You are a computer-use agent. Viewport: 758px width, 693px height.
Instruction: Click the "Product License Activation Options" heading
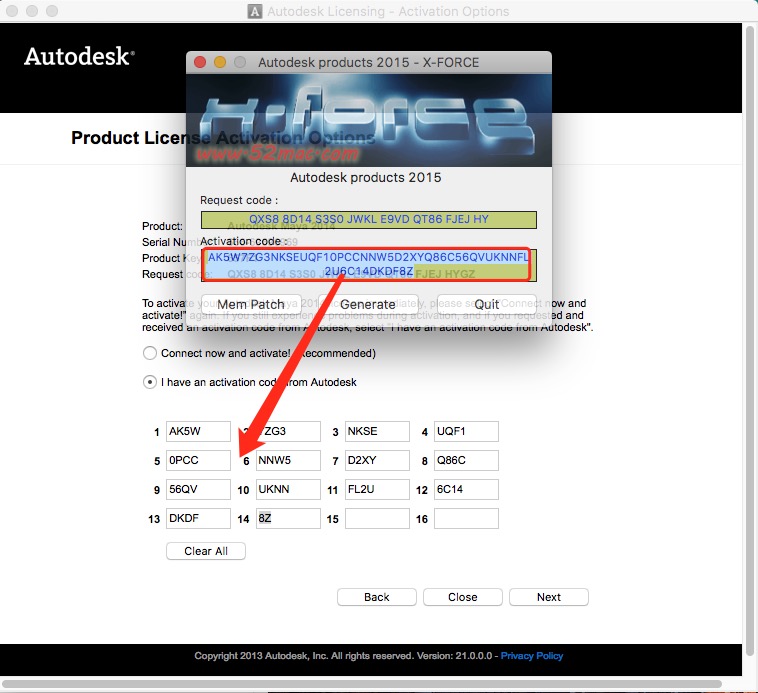pyautogui.click(x=223, y=138)
